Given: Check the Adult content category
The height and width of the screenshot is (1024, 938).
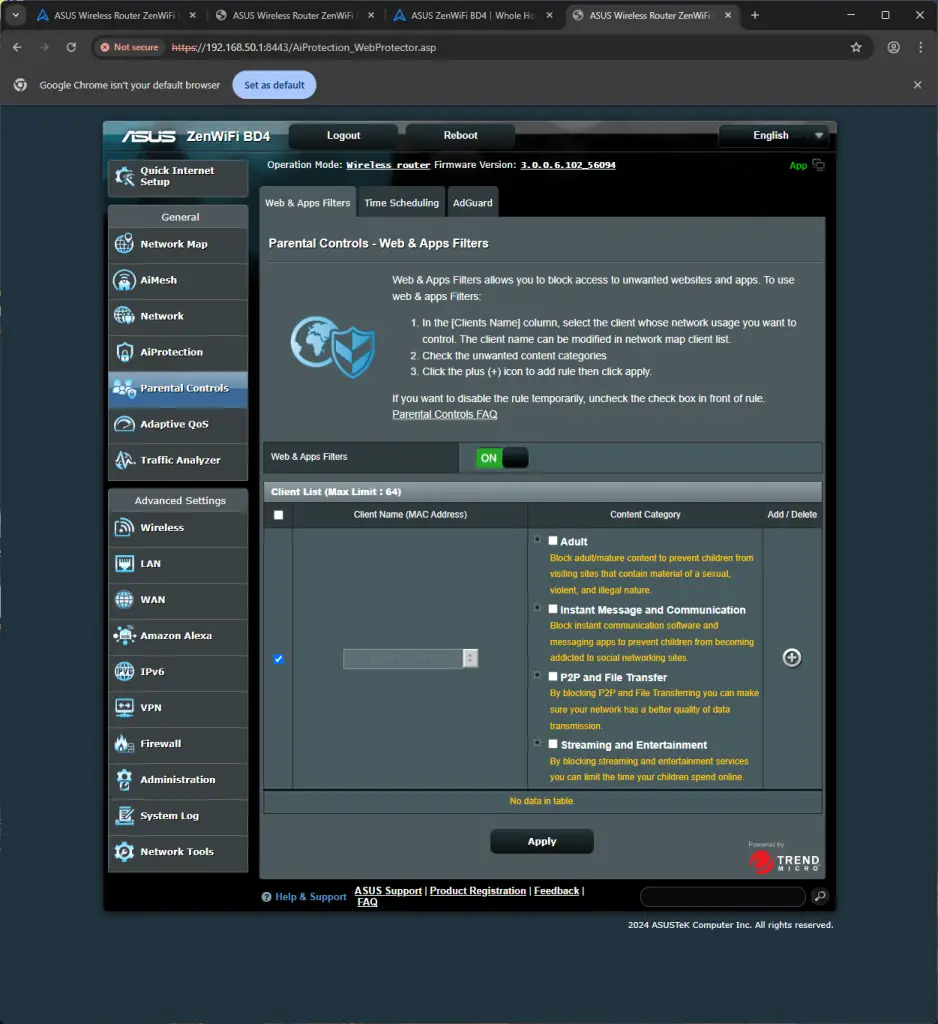Looking at the screenshot, I should [553, 541].
